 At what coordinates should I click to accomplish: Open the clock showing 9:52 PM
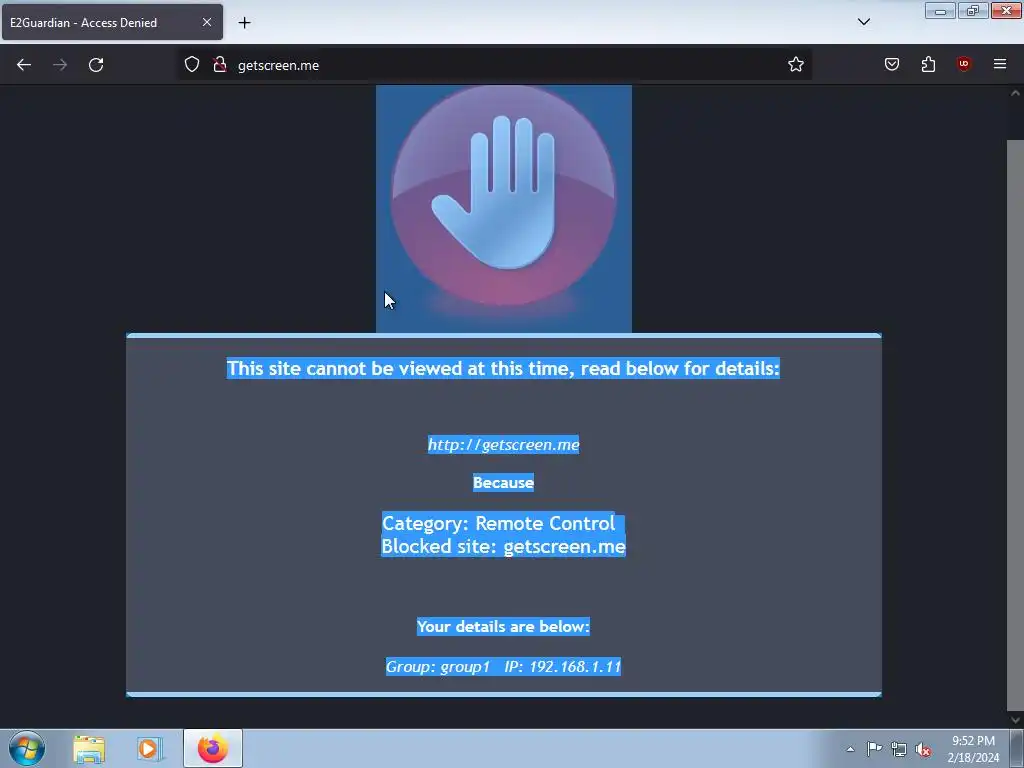click(973, 749)
